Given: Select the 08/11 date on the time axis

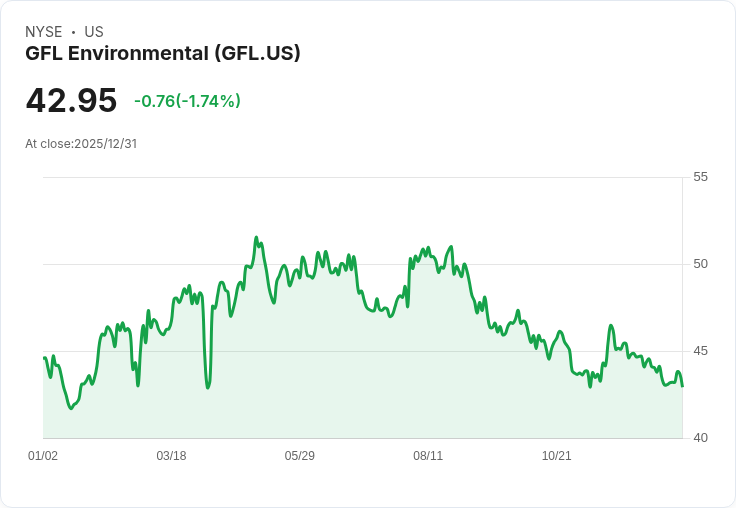Looking at the screenshot, I should [x=428, y=456].
